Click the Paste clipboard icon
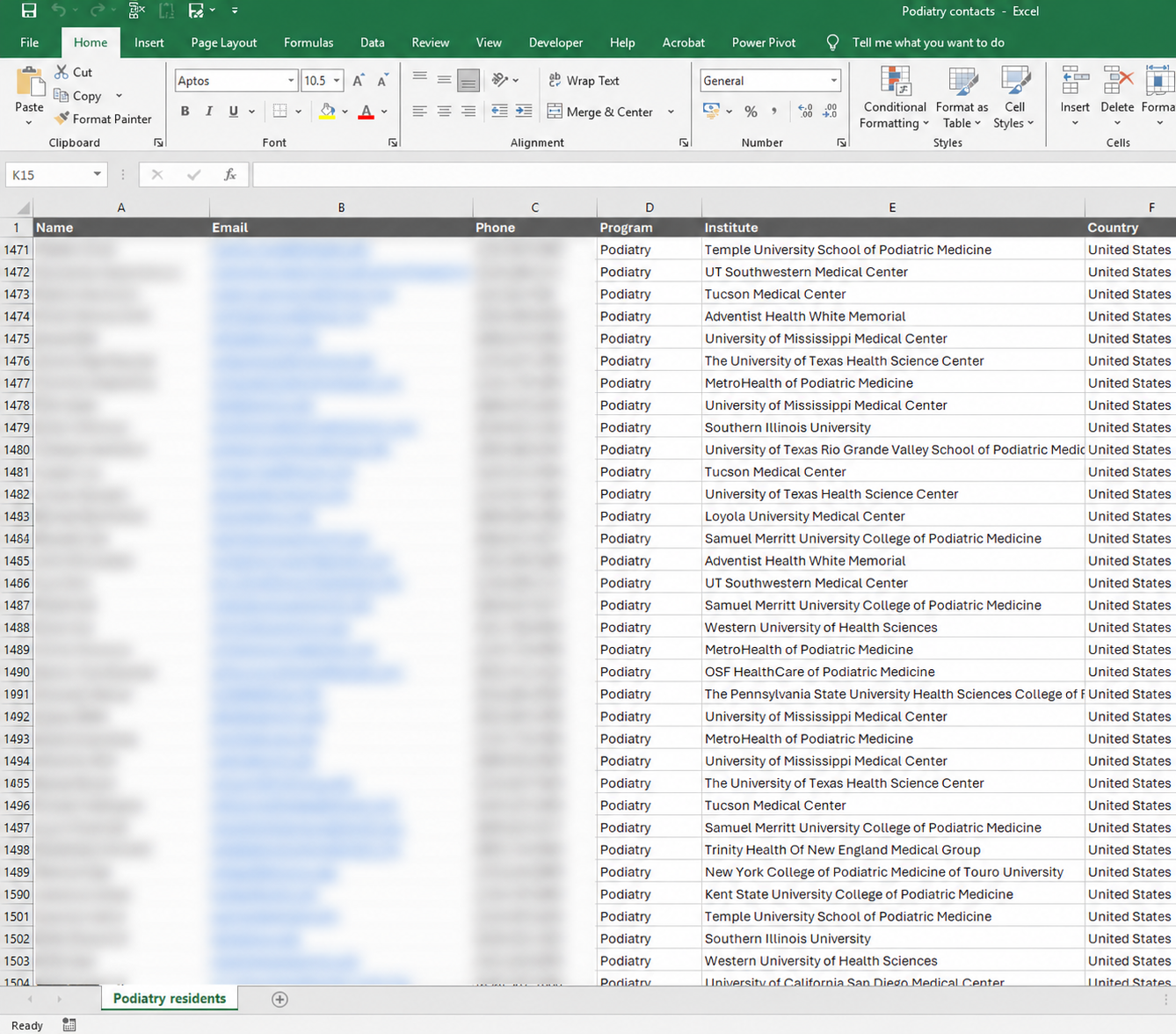 29,83
